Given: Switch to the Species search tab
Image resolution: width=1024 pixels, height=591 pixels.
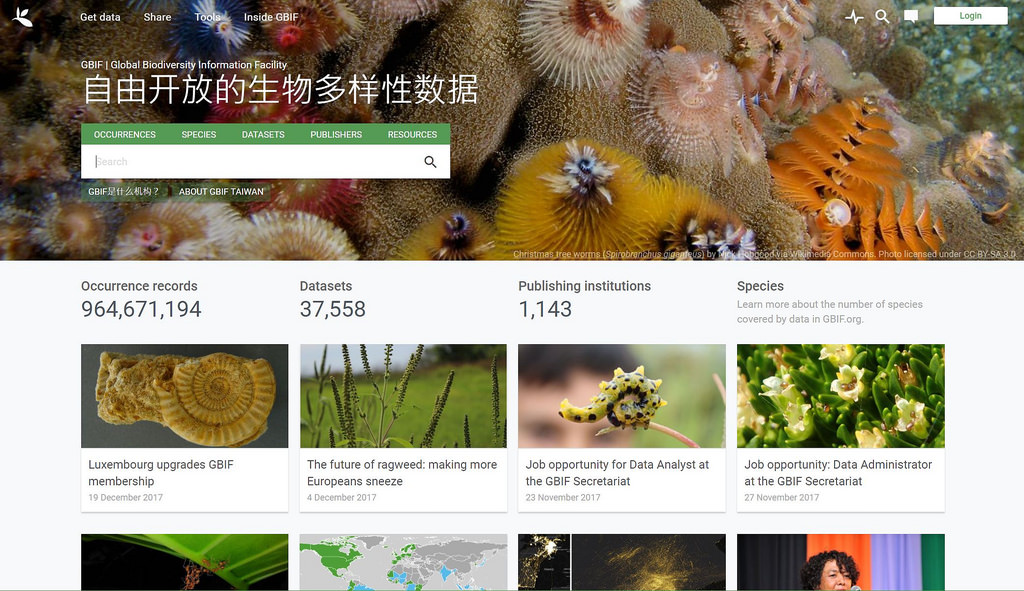Looking at the screenshot, I should (x=199, y=135).
